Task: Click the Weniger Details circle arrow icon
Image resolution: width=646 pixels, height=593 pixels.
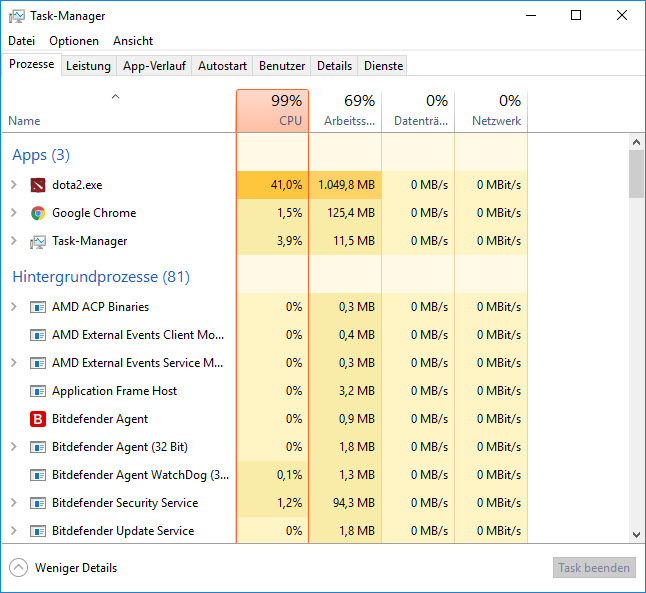Action: (x=19, y=568)
